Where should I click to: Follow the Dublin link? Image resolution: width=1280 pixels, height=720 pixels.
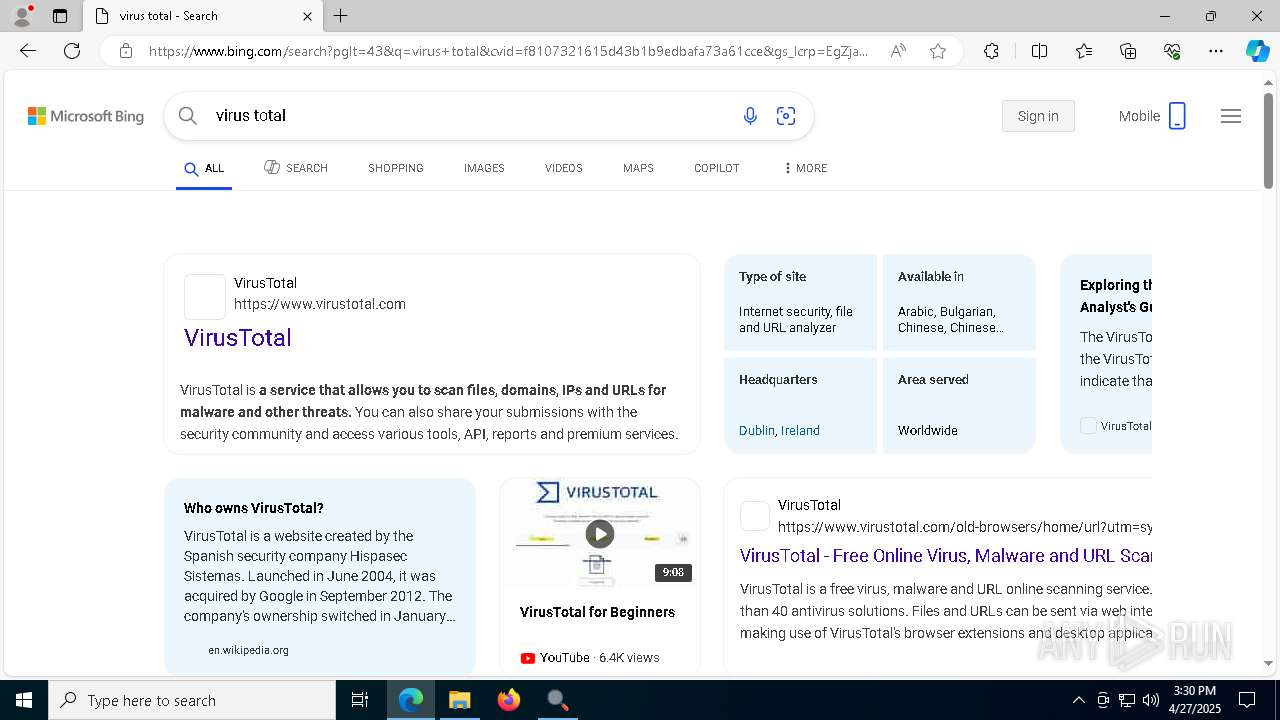757,431
